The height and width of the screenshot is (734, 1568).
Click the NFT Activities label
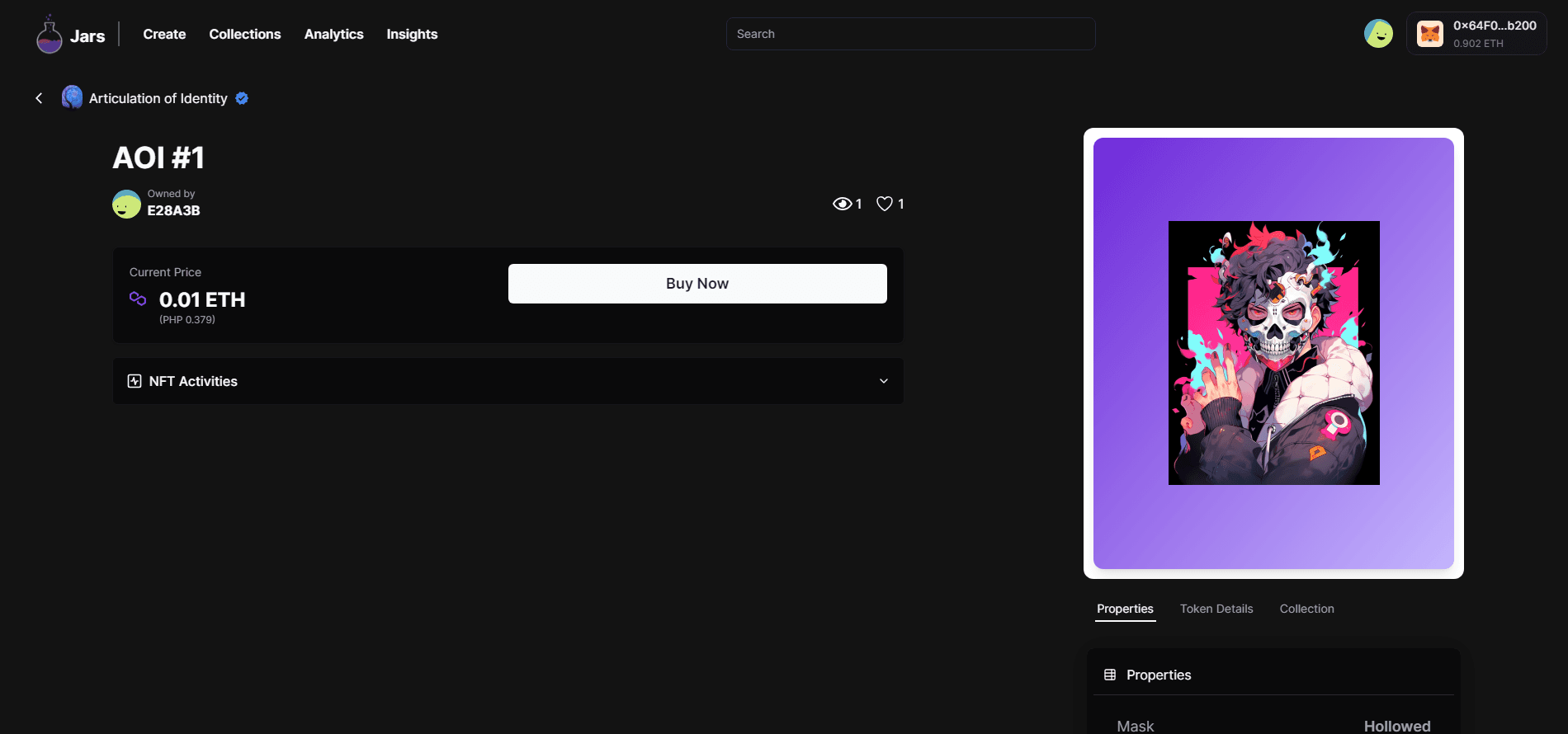click(x=193, y=381)
